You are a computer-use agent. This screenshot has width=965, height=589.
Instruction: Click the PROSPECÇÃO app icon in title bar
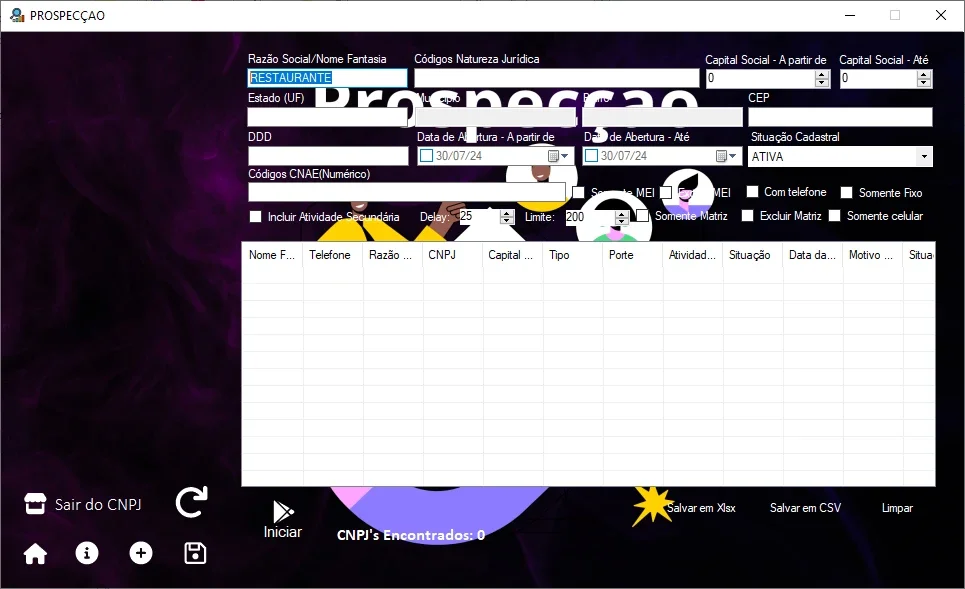[17, 15]
